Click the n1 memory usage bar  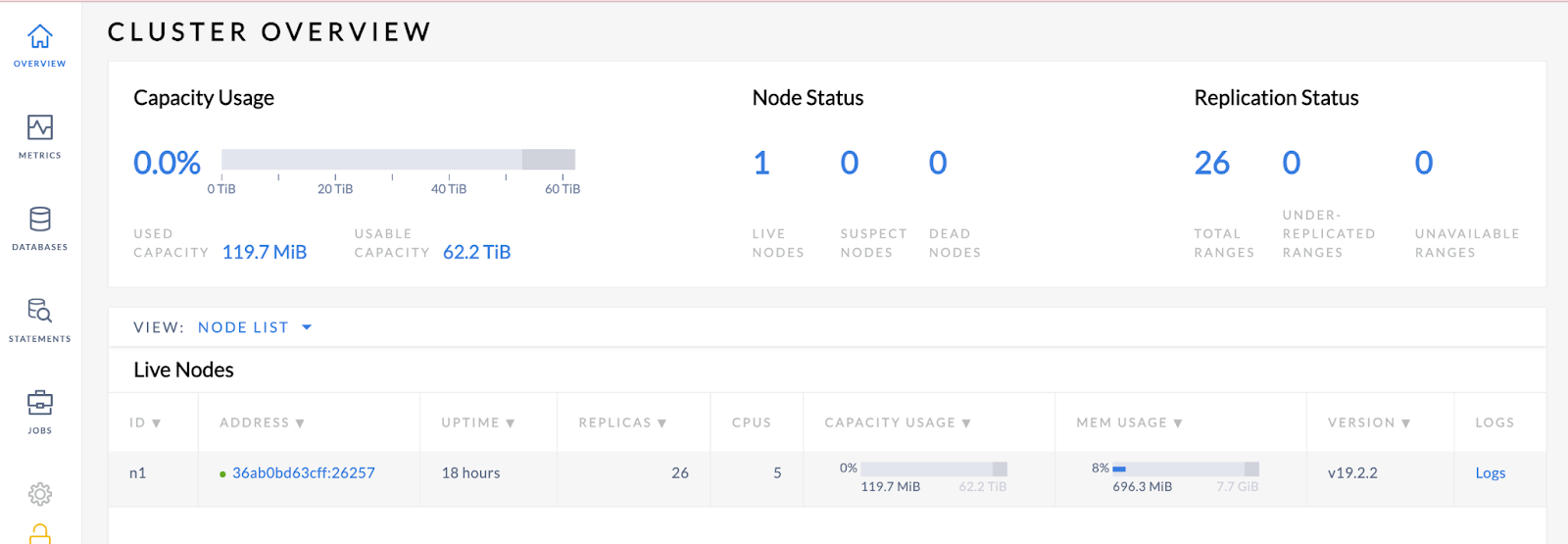point(1185,469)
